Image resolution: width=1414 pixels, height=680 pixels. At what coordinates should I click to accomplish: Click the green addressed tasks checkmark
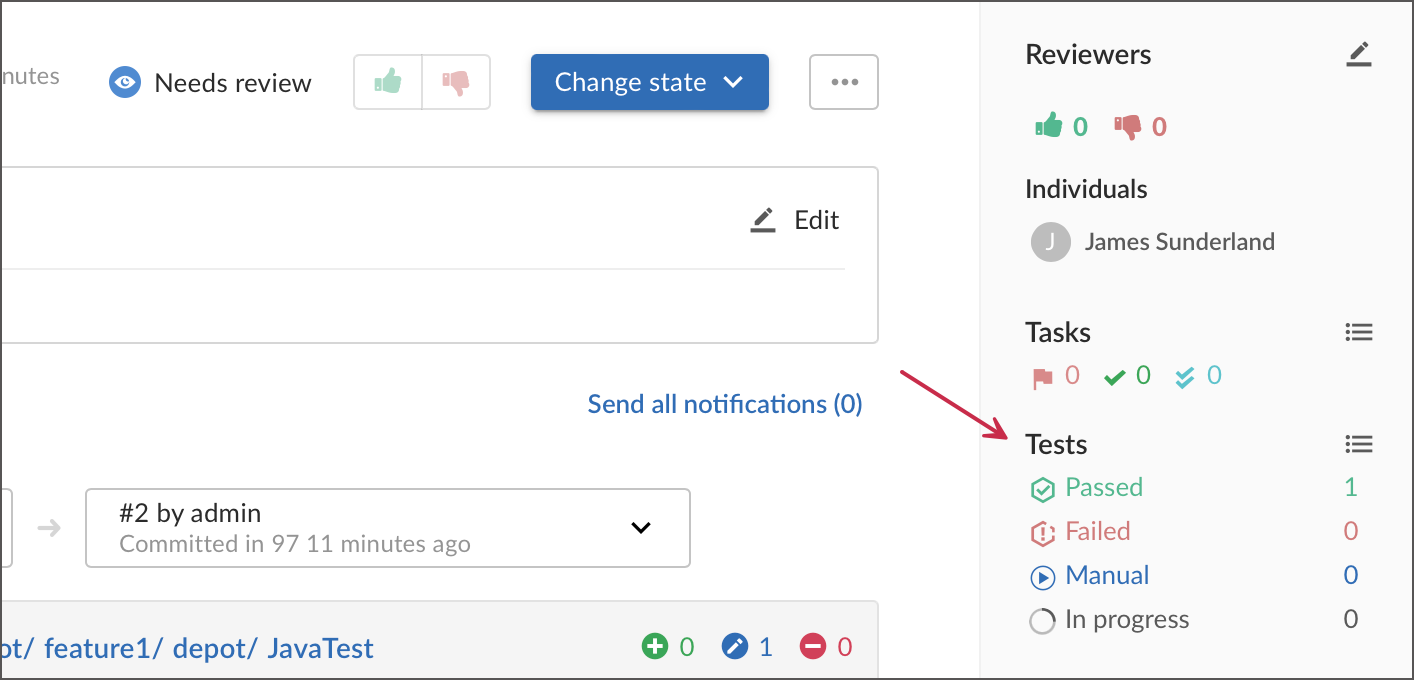point(1114,377)
